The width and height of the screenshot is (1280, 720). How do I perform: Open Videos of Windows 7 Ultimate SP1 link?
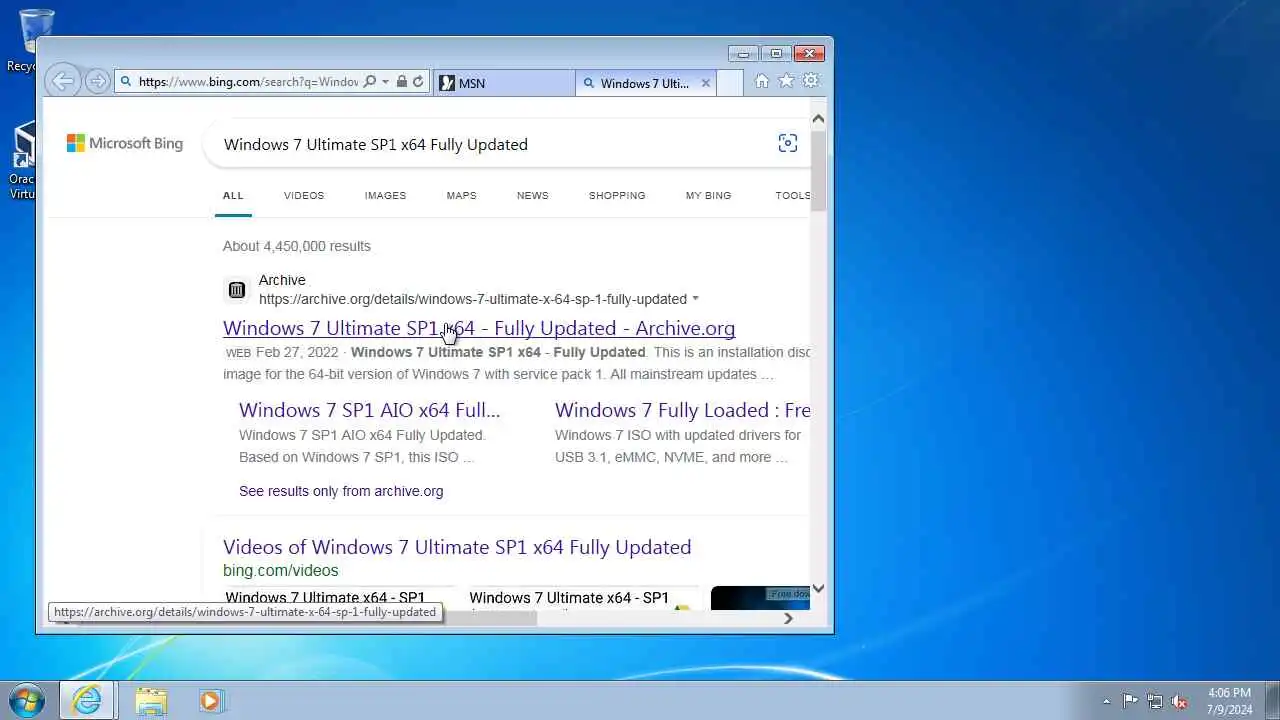tap(457, 547)
